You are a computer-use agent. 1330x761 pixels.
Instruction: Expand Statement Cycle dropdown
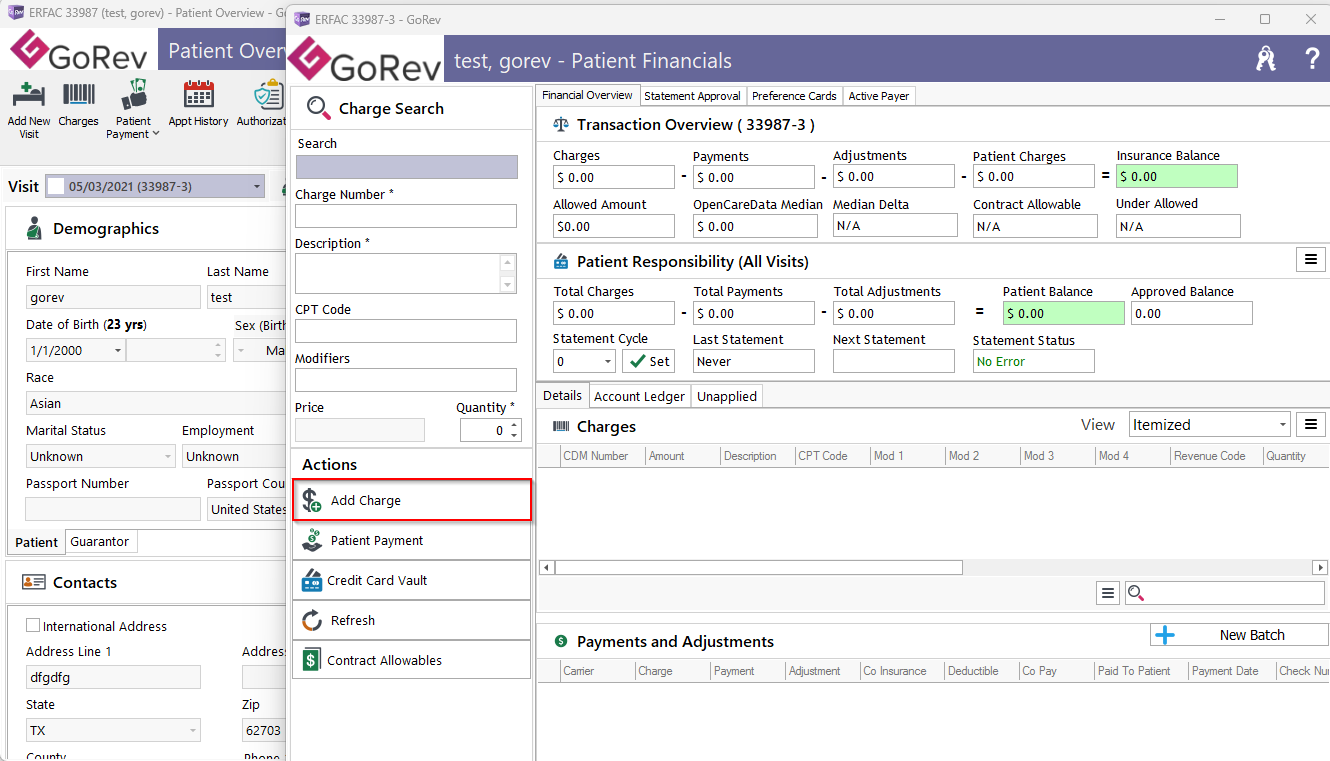pyautogui.click(x=606, y=361)
